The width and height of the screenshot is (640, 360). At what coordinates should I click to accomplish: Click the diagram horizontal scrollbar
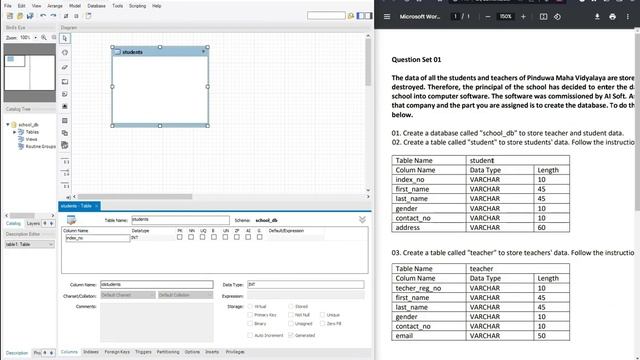[135, 196]
